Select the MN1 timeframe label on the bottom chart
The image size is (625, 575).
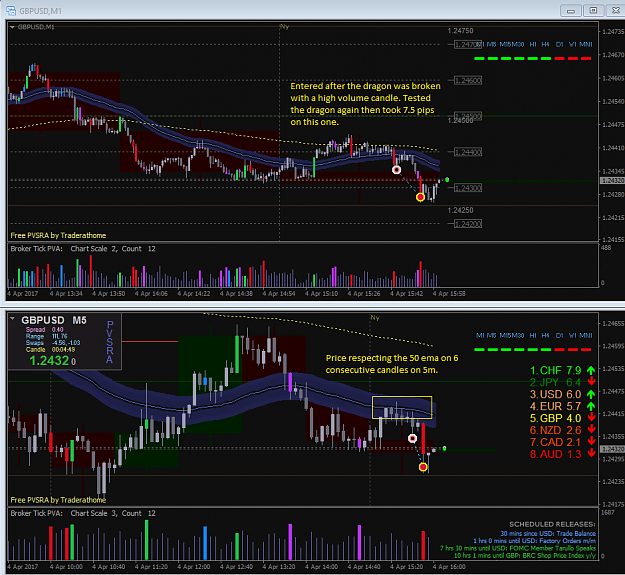tap(586, 336)
